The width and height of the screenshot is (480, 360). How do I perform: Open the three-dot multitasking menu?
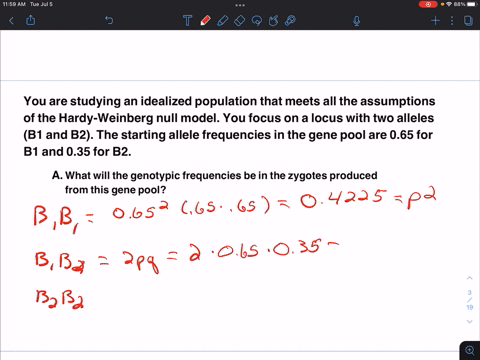coord(240,5)
